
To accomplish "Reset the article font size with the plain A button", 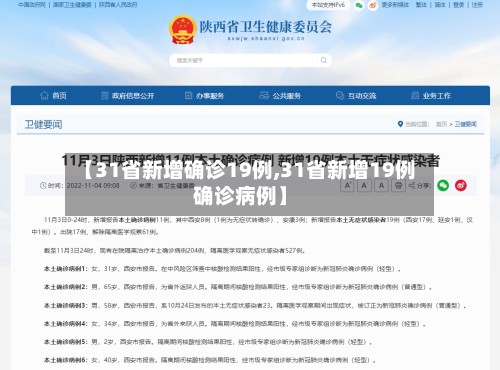I will pyautogui.click(x=381, y=185).
